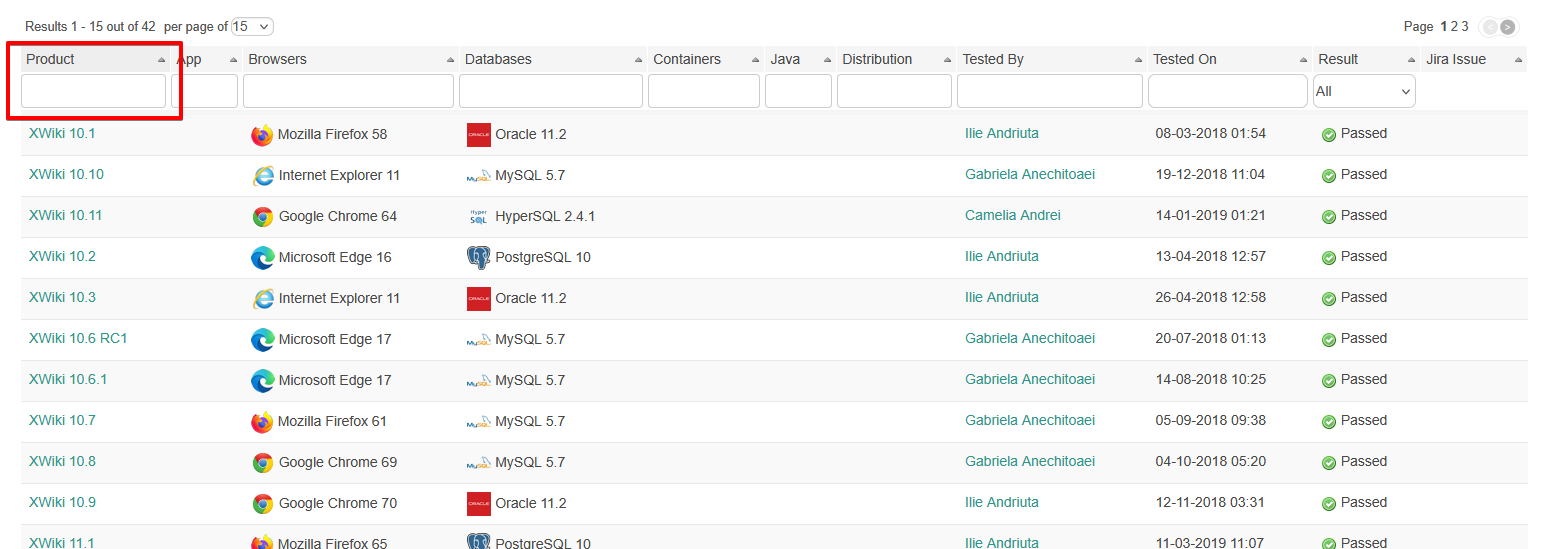Click the Internet Explorer icon in XWiki 10.3 row

pos(263,299)
